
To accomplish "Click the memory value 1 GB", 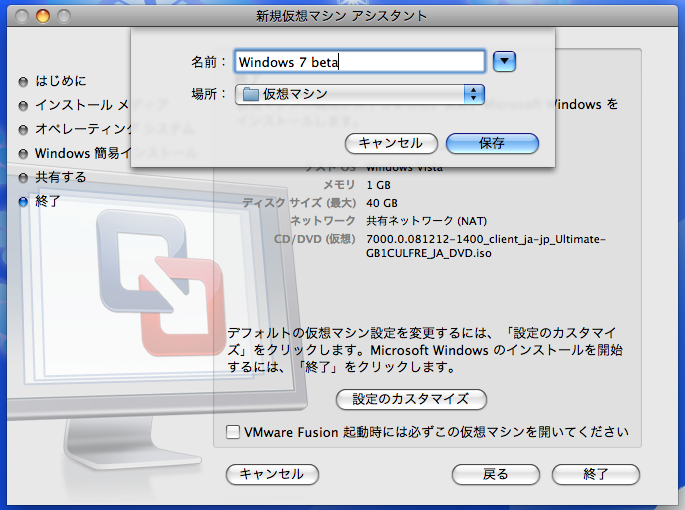I will [x=378, y=185].
